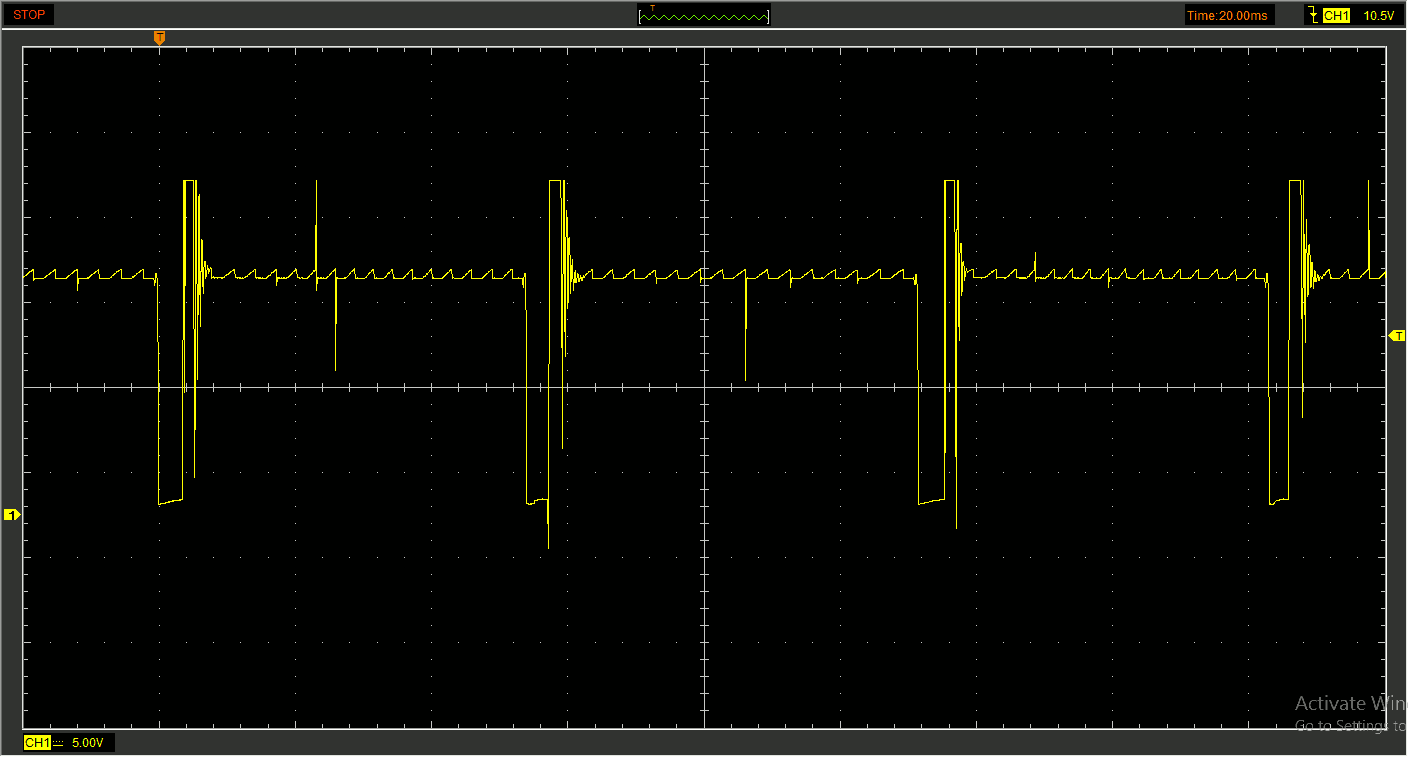Select the CH1 trigger source label at top
Viewport: 1408px width, 757px height.
pos(1336,15)
